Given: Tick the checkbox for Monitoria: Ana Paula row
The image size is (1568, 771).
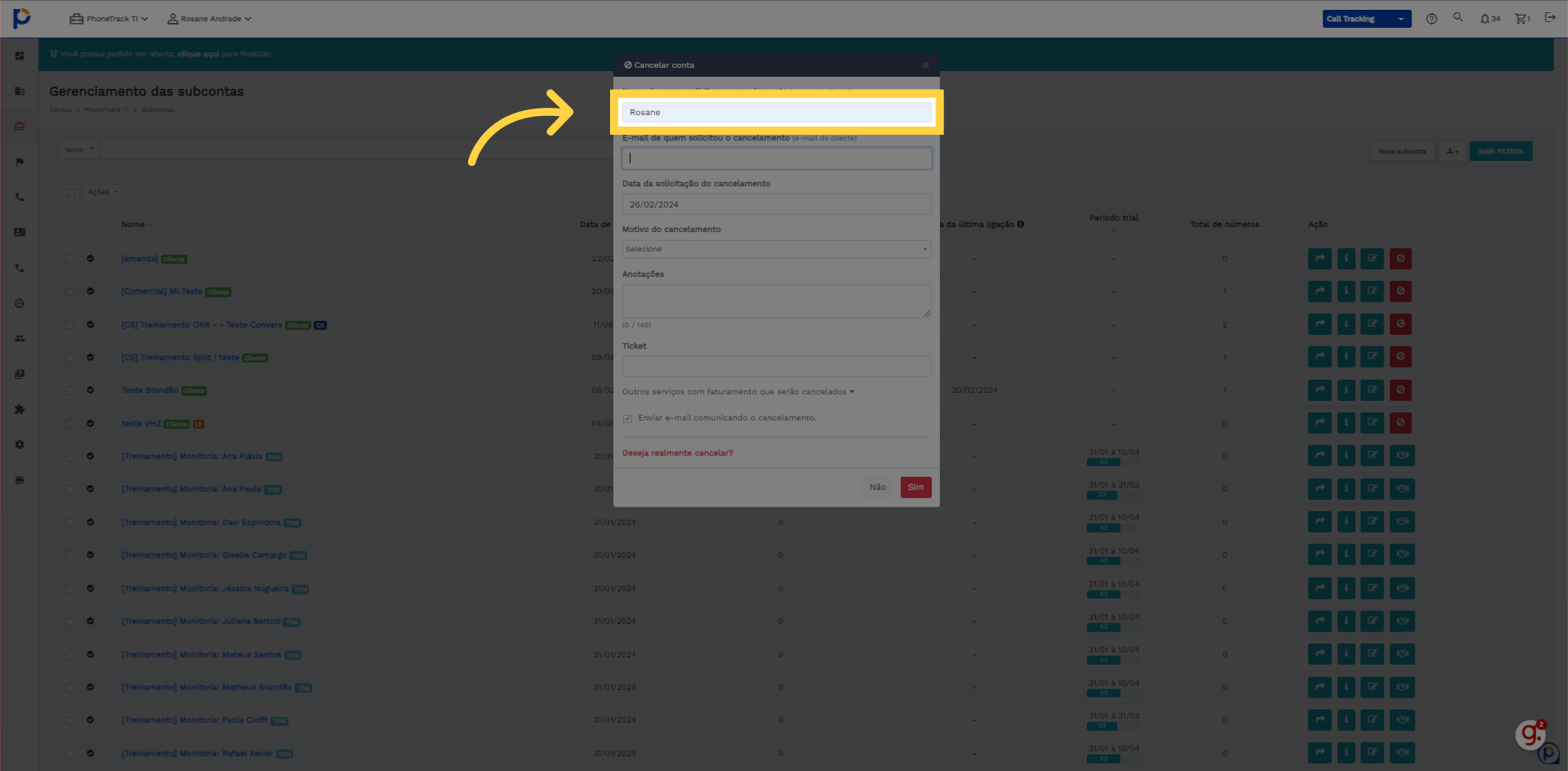Looking at the screenshot, I should click(x=70, y=489).
